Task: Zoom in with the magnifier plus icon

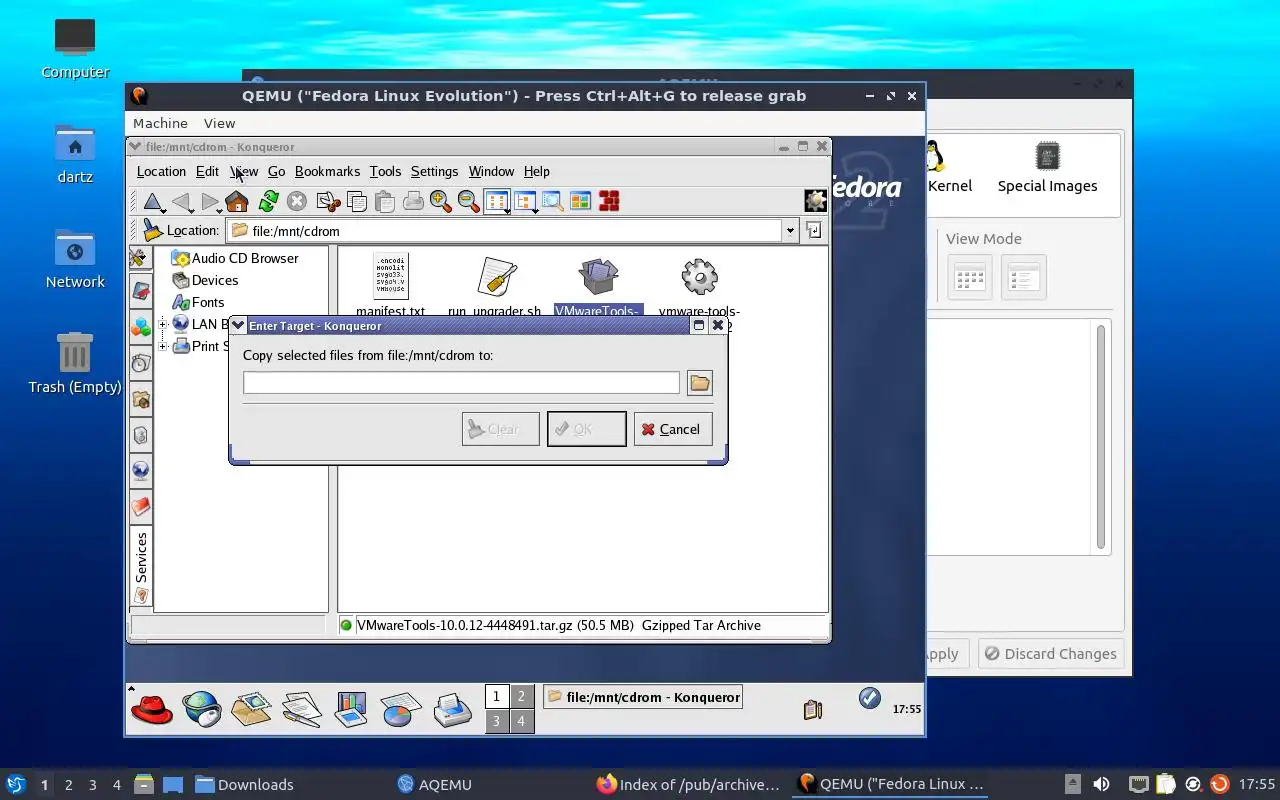Action: [441, 202]
